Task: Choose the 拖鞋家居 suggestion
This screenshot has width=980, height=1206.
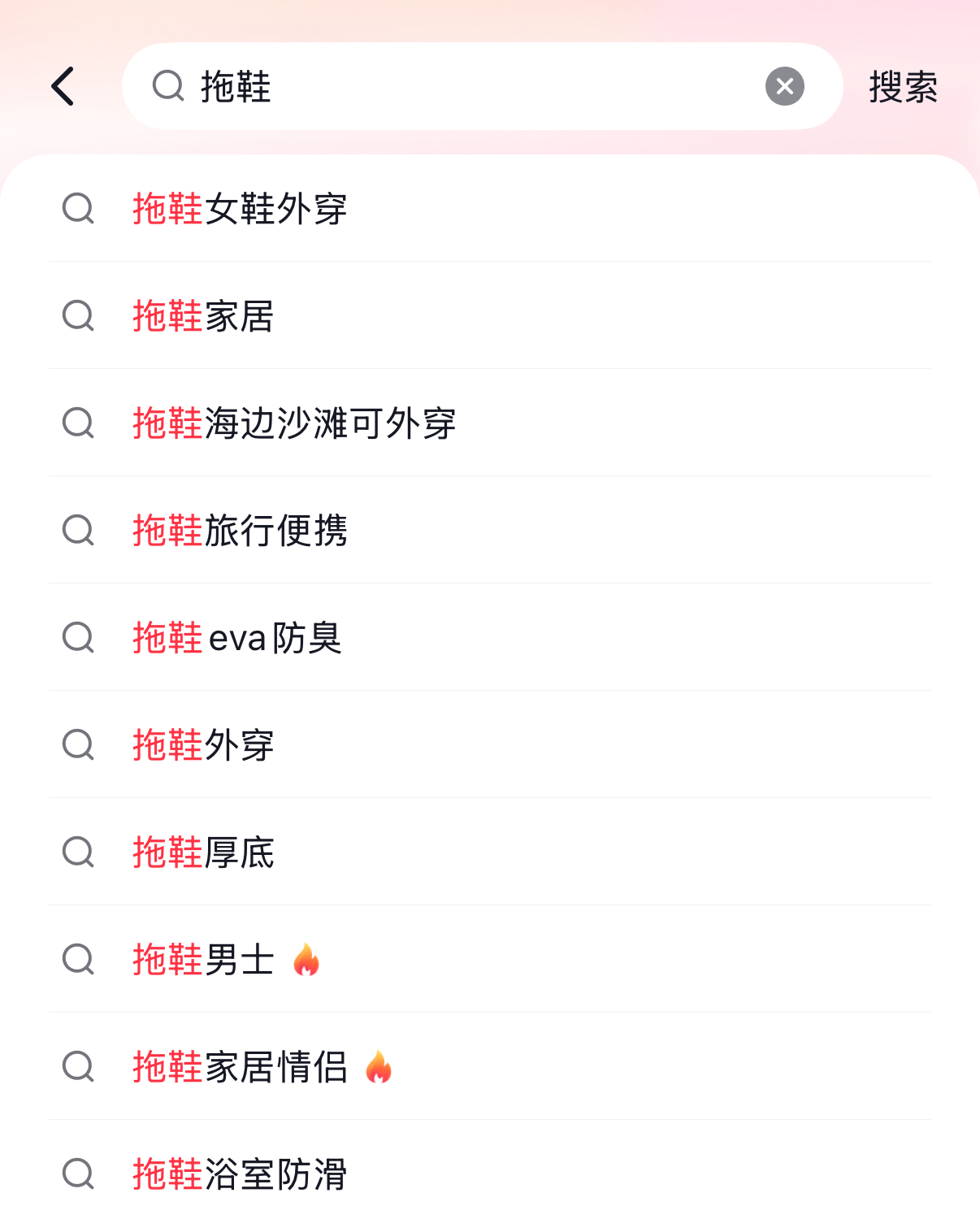Action: click(x=490, y=315)
